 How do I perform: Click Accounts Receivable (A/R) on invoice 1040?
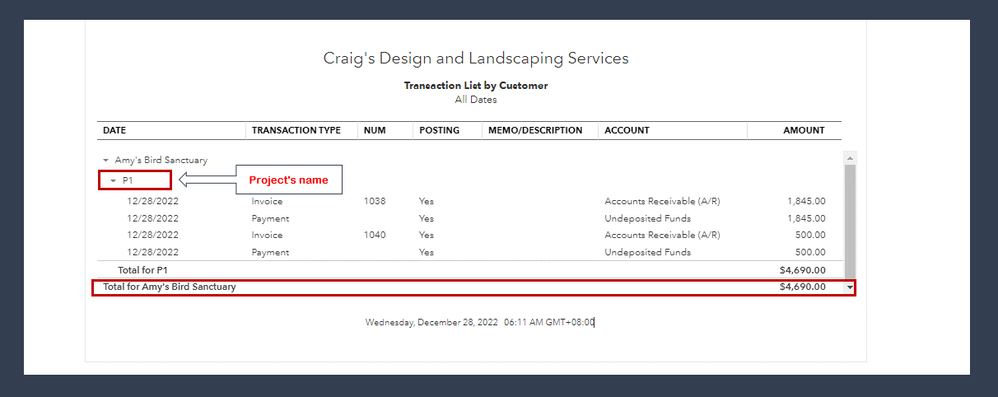point(663,235)
